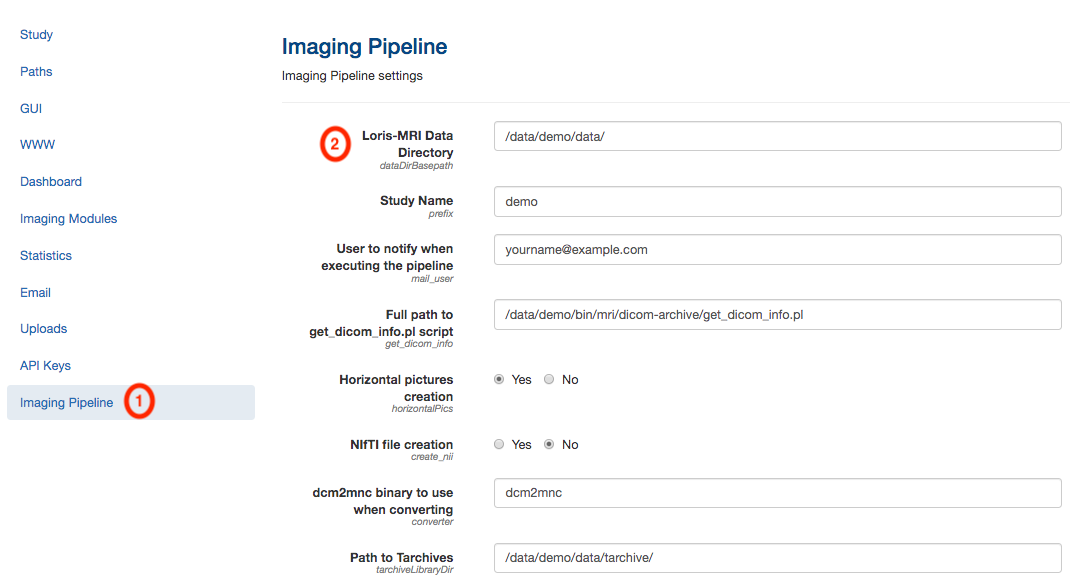Edit the get_dicom_info.pl script path field
This screenshot has width=1070, height=588.
pos(777,314)
